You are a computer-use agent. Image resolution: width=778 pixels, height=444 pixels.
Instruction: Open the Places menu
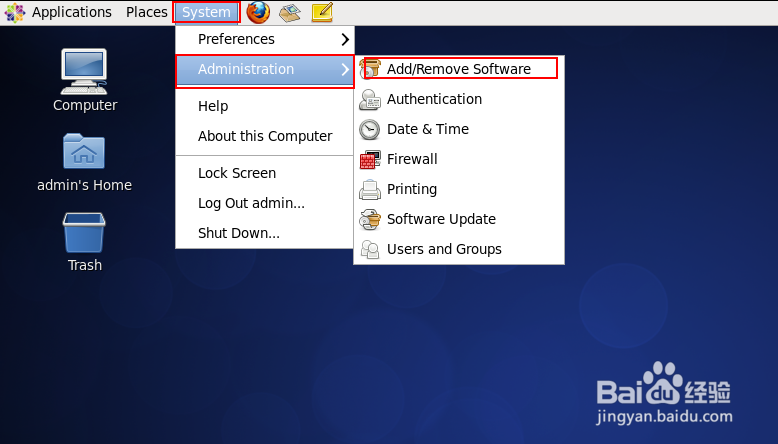click(x=146, y=12)
